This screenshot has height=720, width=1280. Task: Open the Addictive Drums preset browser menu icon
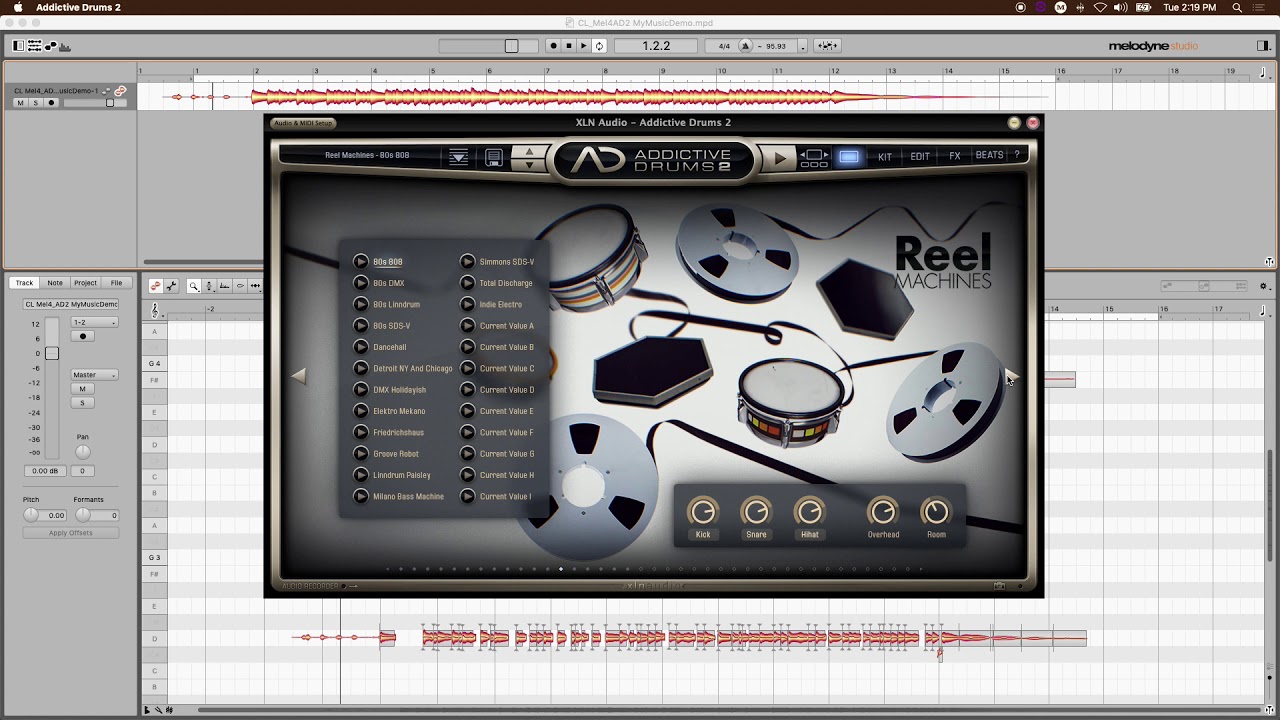[458, 157]
